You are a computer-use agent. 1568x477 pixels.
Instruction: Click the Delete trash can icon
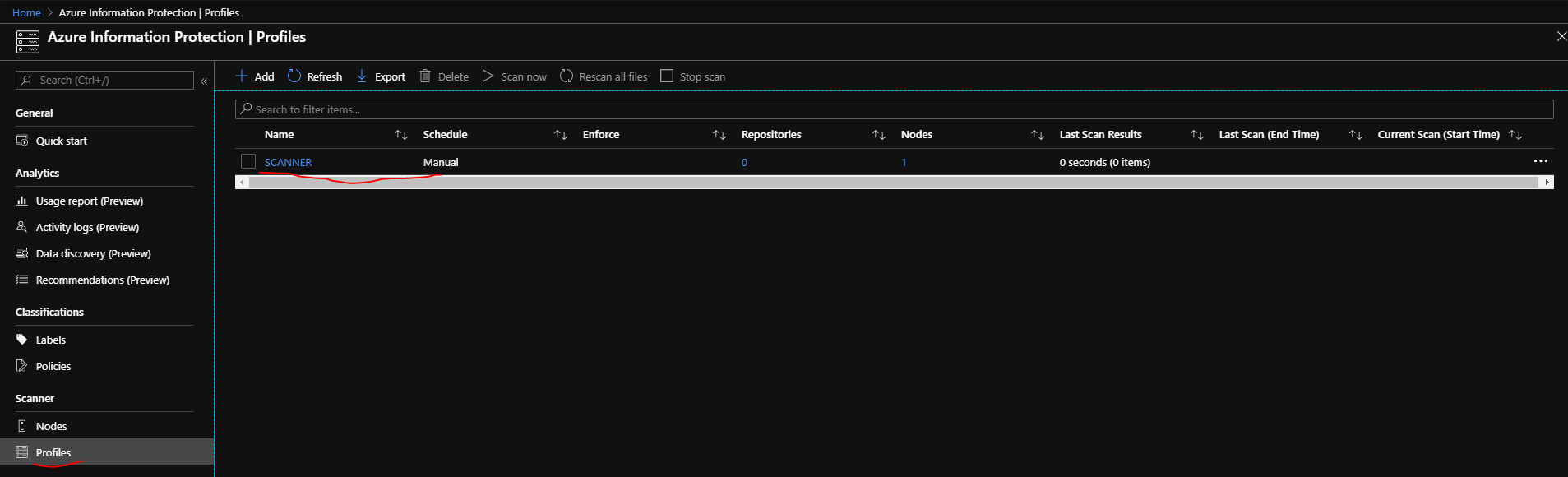(x=425, y=76)
